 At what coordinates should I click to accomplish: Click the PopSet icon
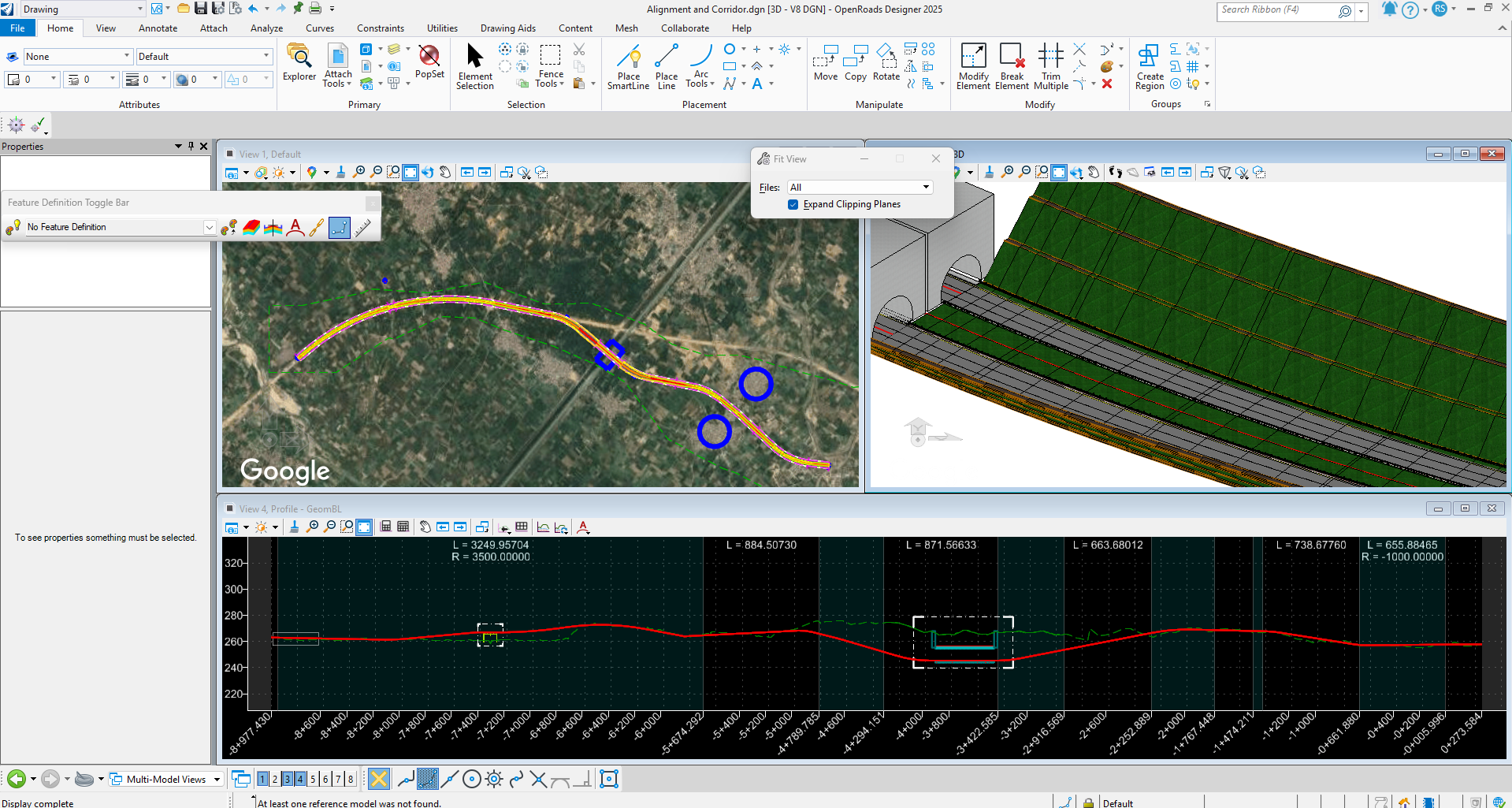(429, 61)
